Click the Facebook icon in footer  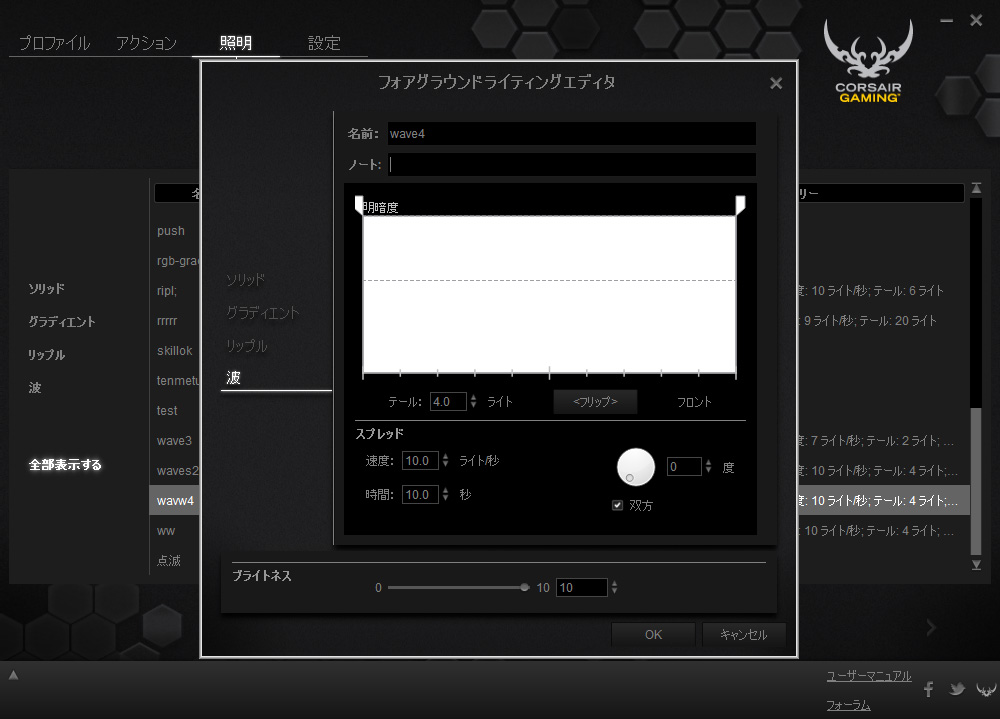point(928,689)
